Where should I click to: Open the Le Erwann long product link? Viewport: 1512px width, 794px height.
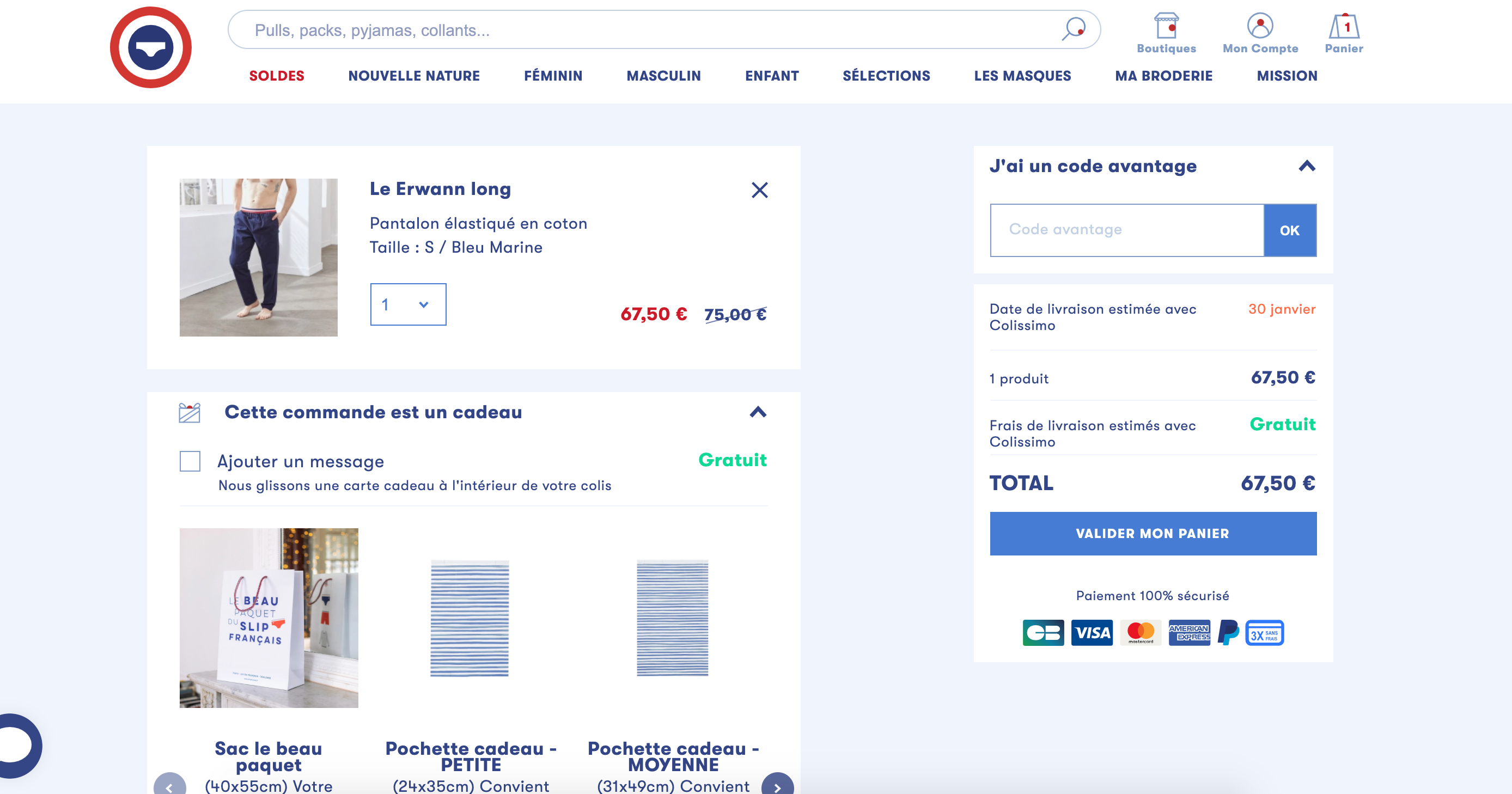(x=440, y=189)
